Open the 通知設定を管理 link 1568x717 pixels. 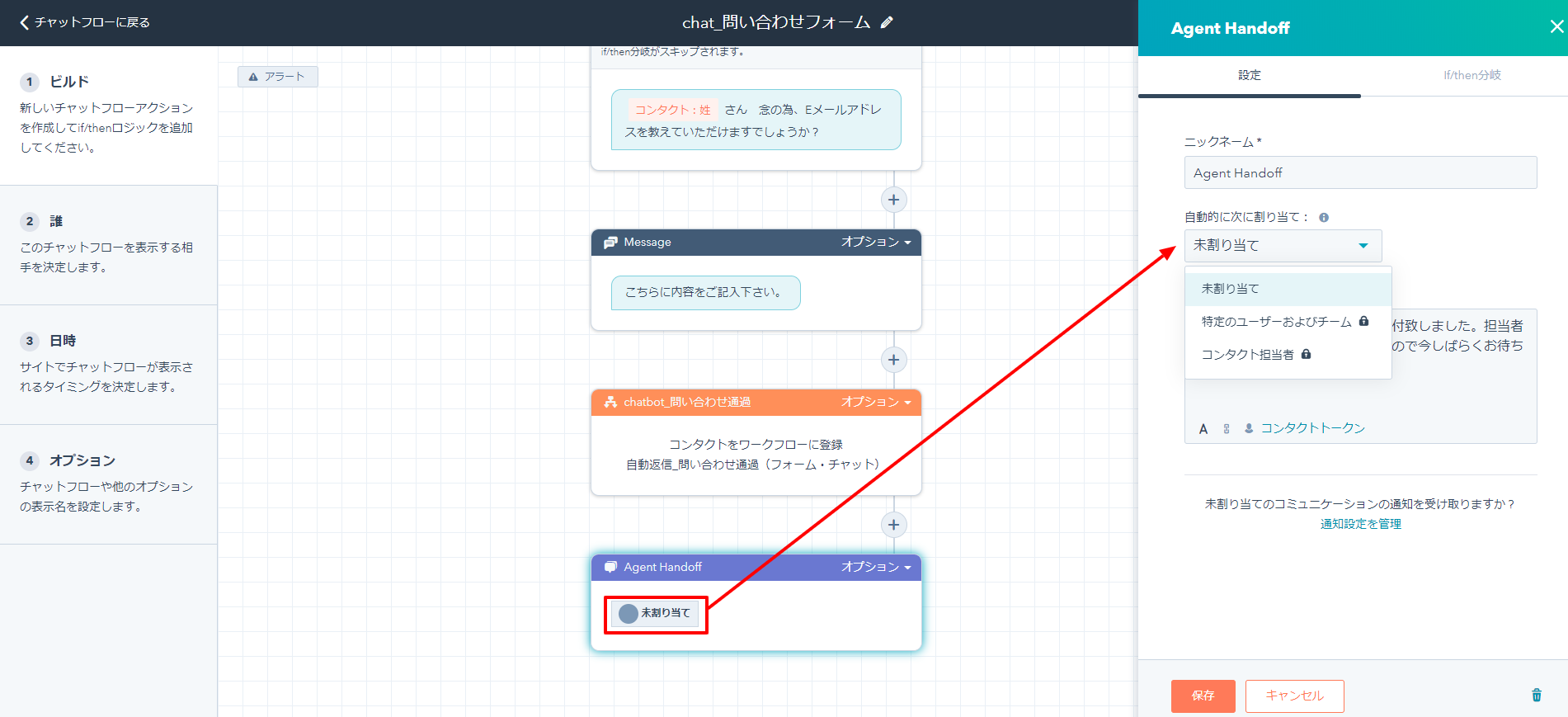pos(1360,524)
